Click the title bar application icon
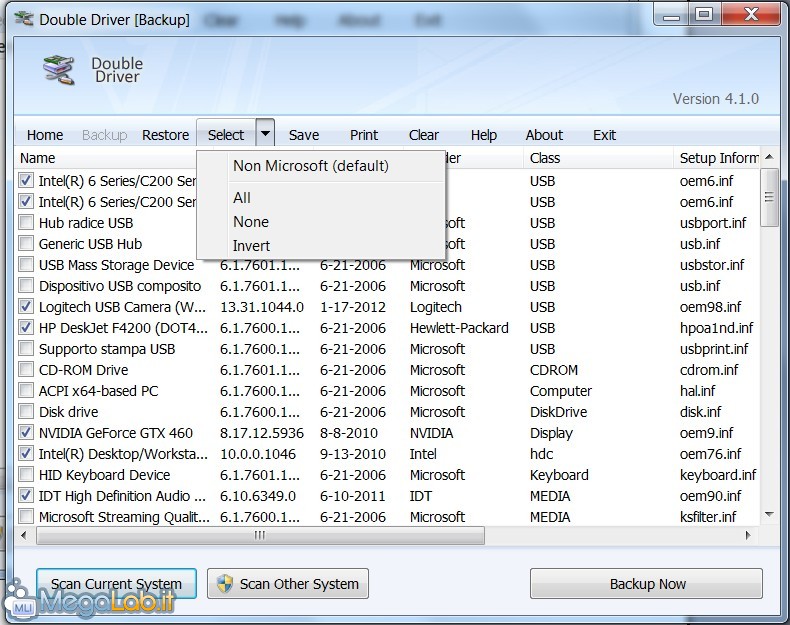790x625 pixels. [x=24, y=19]
